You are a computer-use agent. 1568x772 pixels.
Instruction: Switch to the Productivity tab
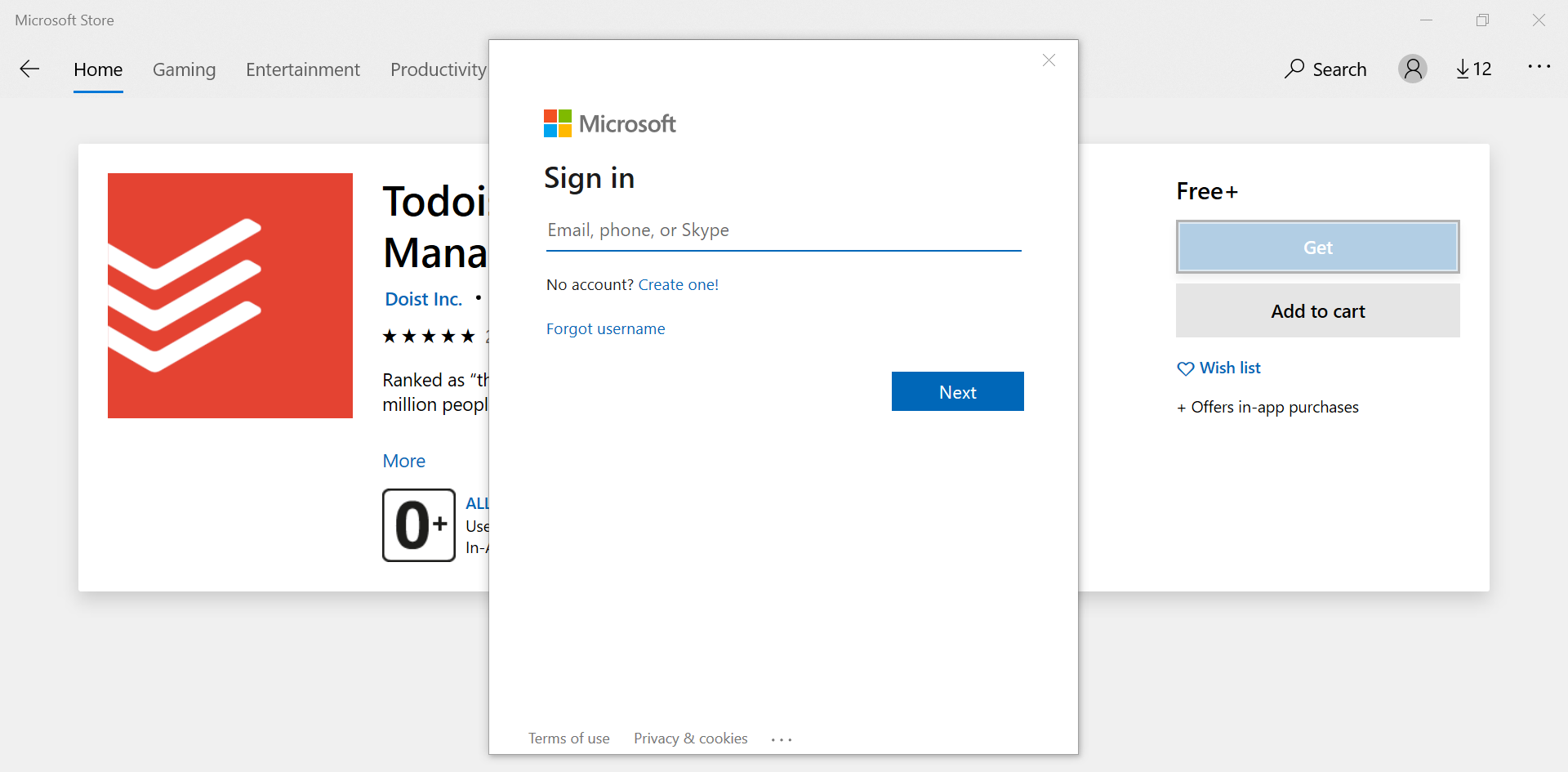(438, 69)
